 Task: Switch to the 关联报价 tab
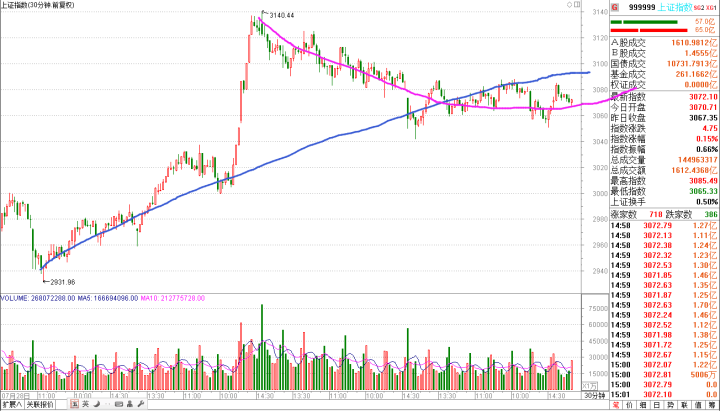tap(40, 406)
